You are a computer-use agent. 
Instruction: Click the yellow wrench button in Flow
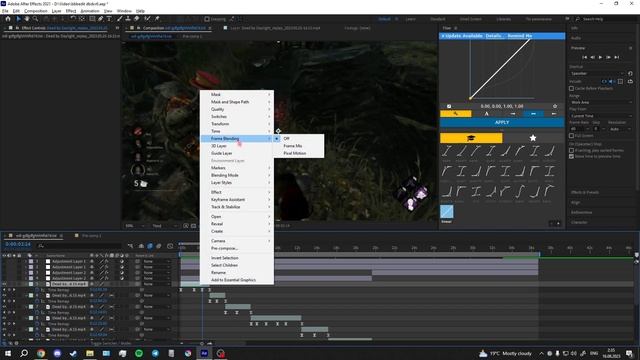pyautogui.click(x=456, y=113)
